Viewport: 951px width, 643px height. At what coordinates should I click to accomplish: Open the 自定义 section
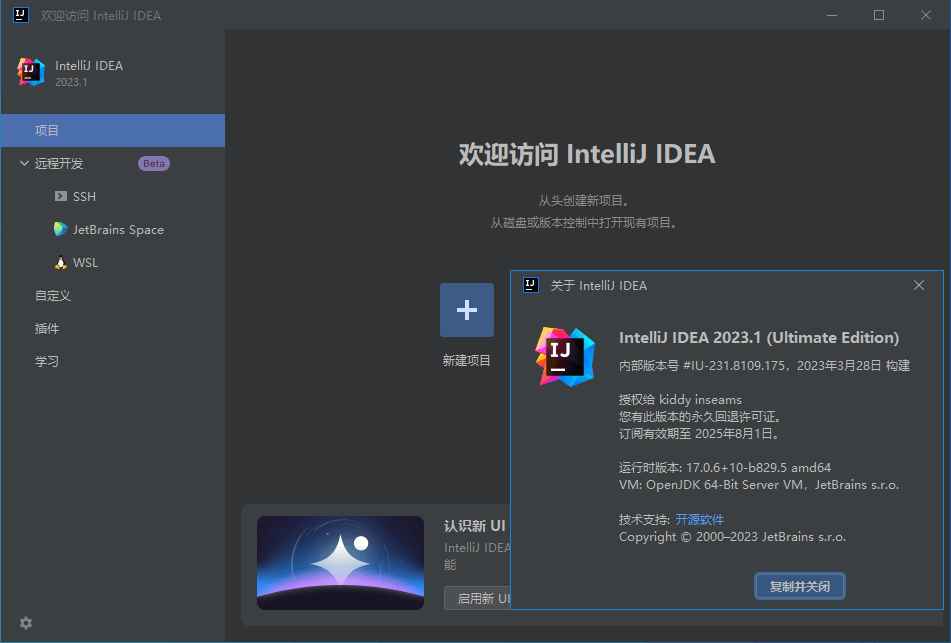click(54, 295)
